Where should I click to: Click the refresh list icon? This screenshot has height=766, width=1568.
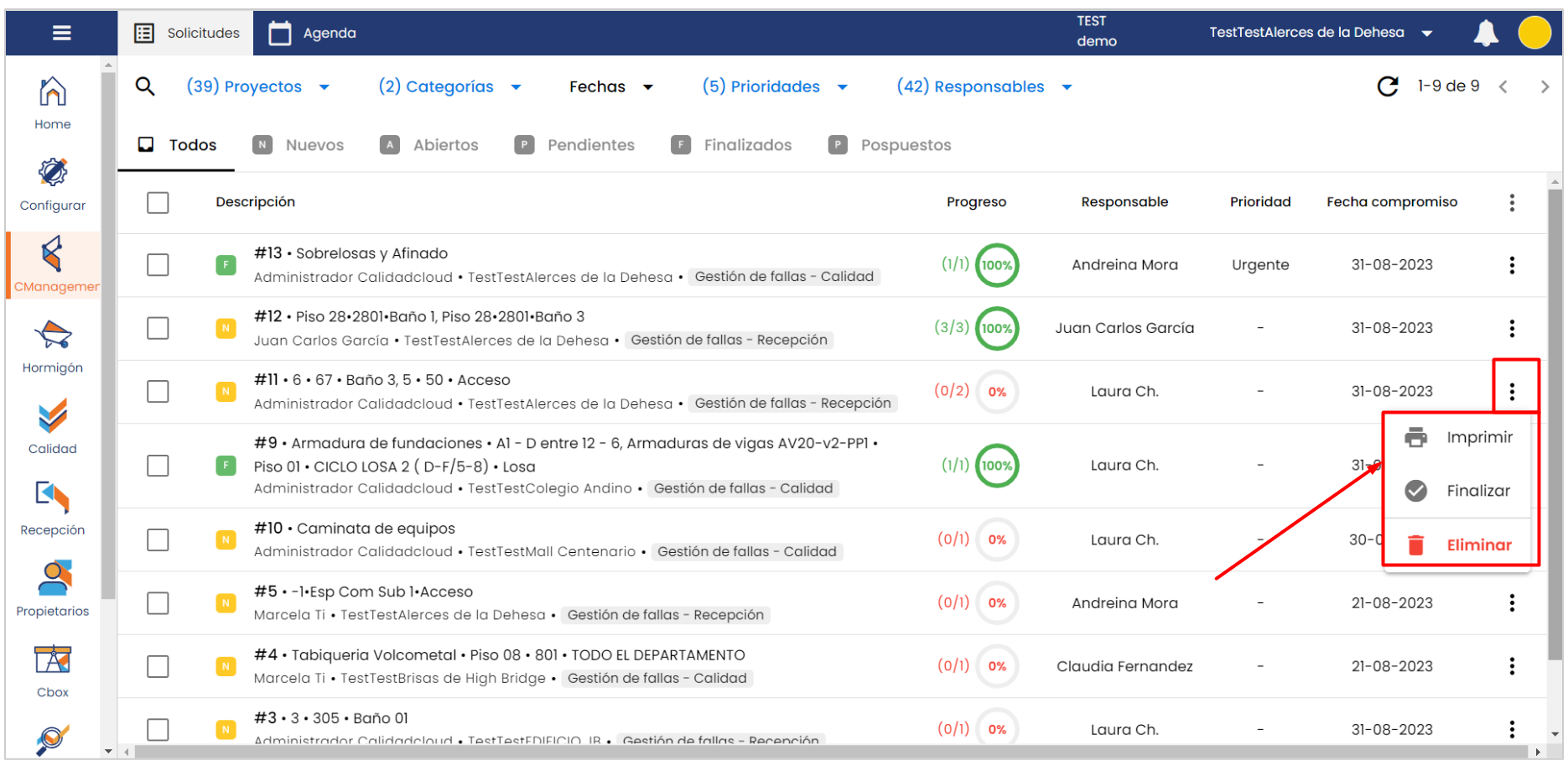1388,86
